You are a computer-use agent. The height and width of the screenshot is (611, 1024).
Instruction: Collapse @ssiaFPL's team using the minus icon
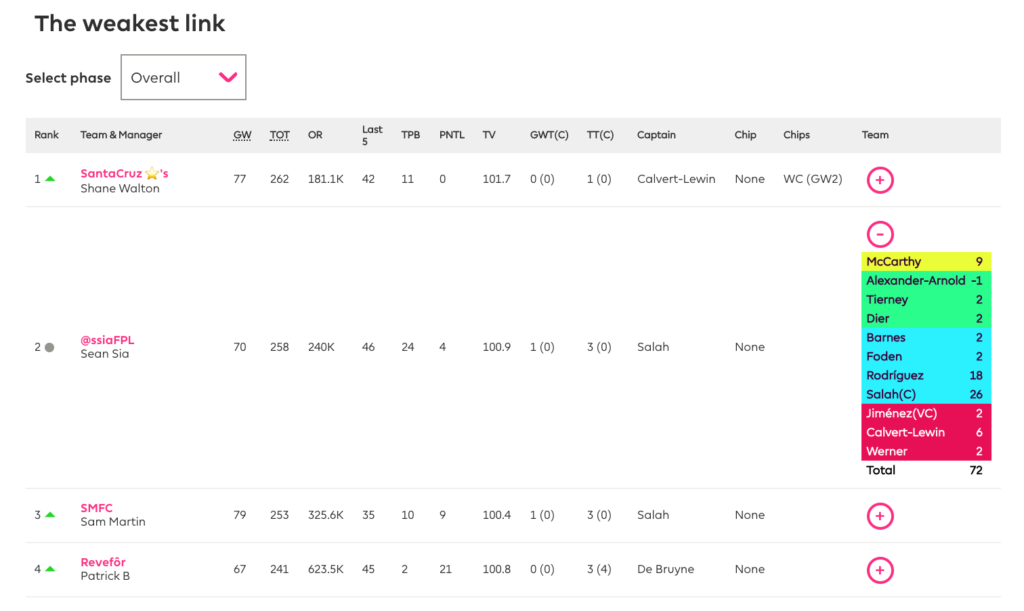[879, 234]
